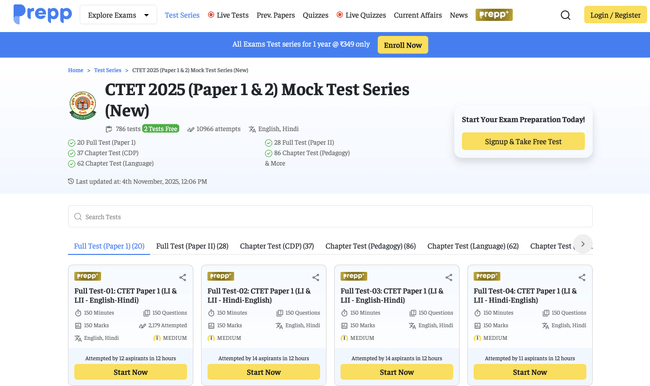The height and width of the screenshot is (386, 650).
Task: Share Full Test-03 using share icon
Action: pos(449,277)
